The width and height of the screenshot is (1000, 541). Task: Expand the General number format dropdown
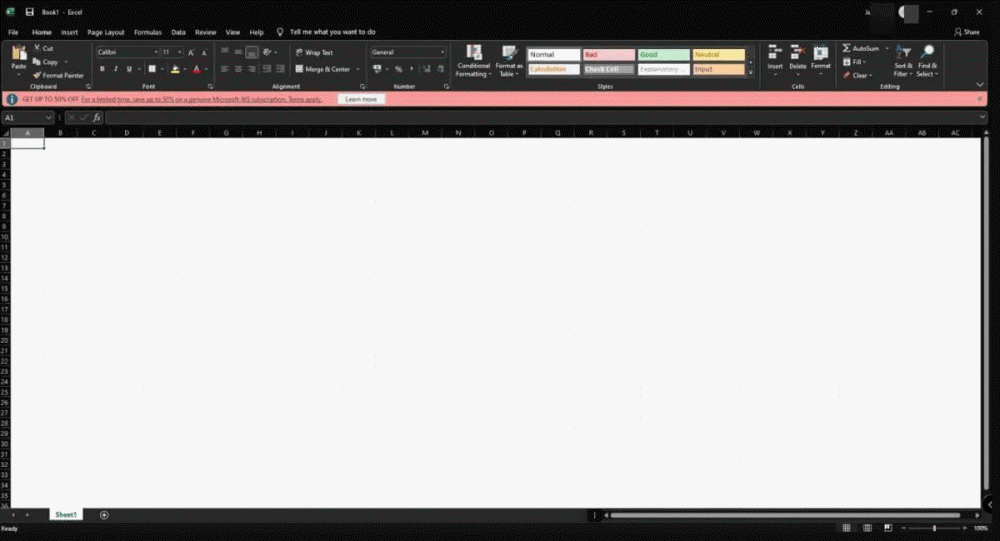(x=441, y=52)
